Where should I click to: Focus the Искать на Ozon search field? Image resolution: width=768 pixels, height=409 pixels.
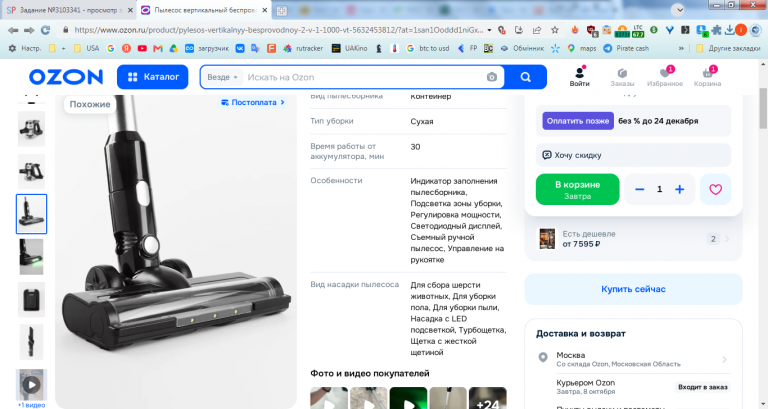pos(365,77)
